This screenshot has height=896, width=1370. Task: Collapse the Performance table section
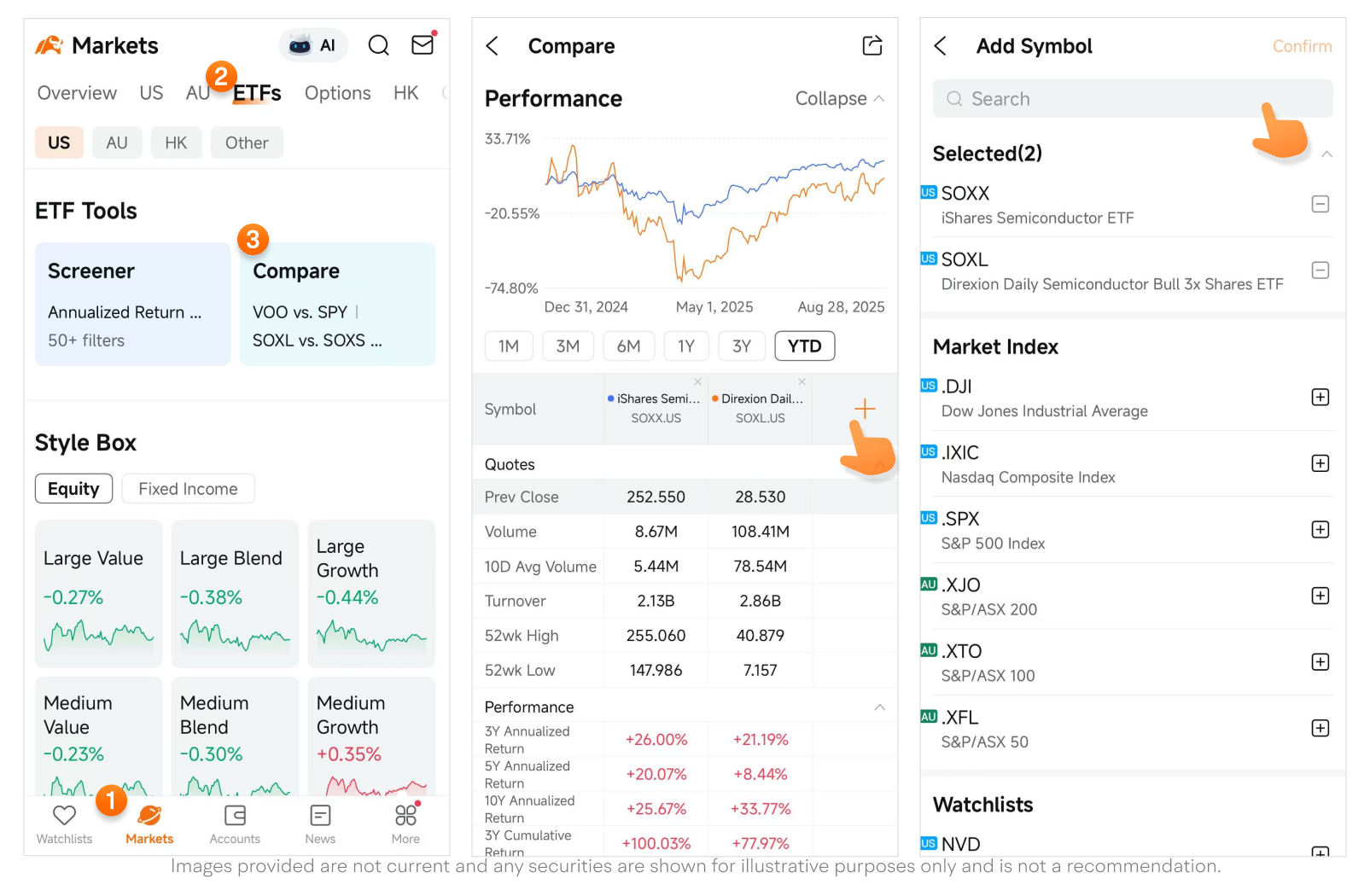tap(880, 707)
